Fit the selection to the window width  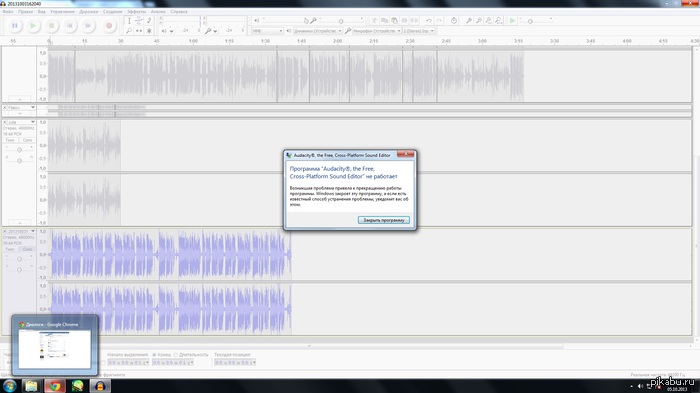[x=488, y=21]
